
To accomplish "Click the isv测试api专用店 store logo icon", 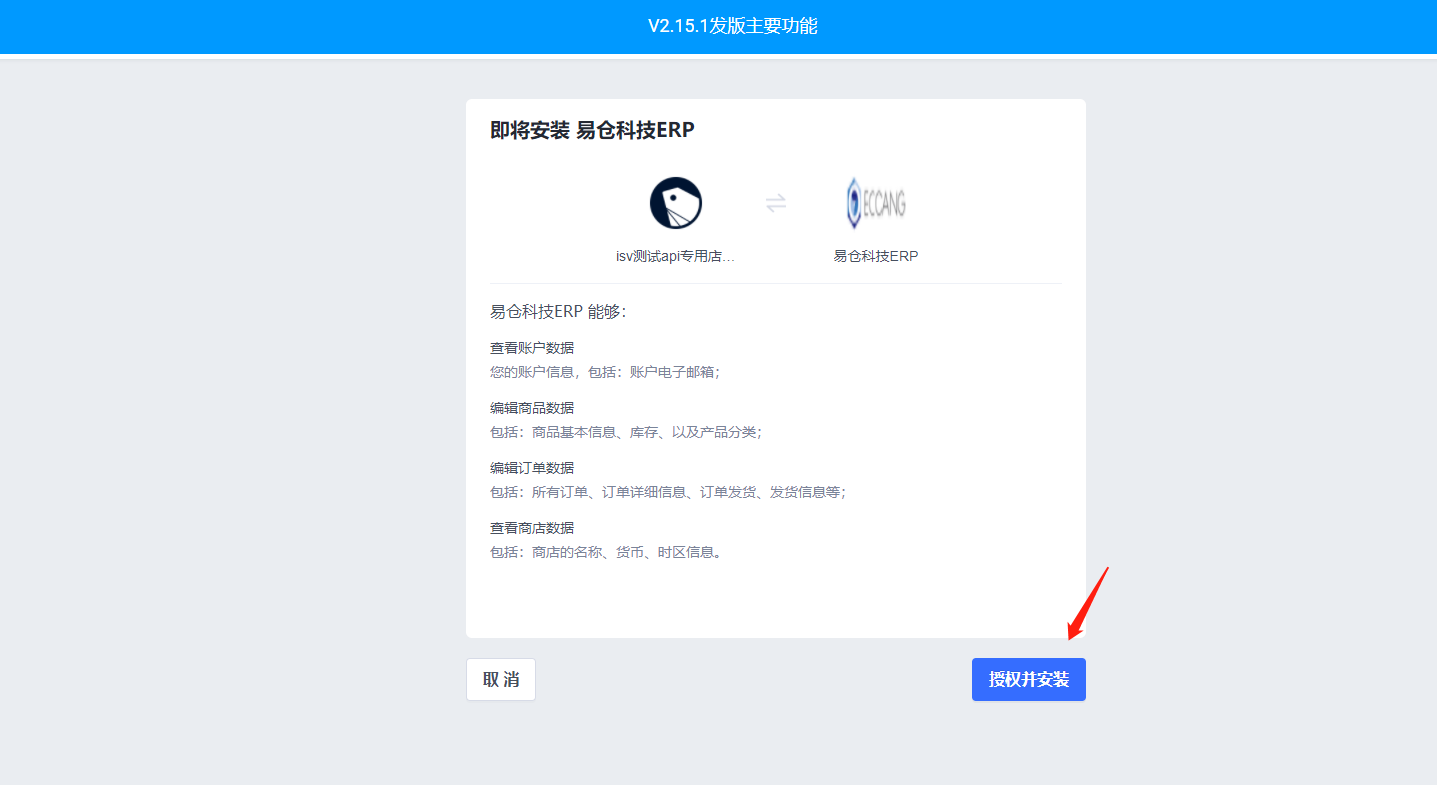I will click(x=676, y=203).
